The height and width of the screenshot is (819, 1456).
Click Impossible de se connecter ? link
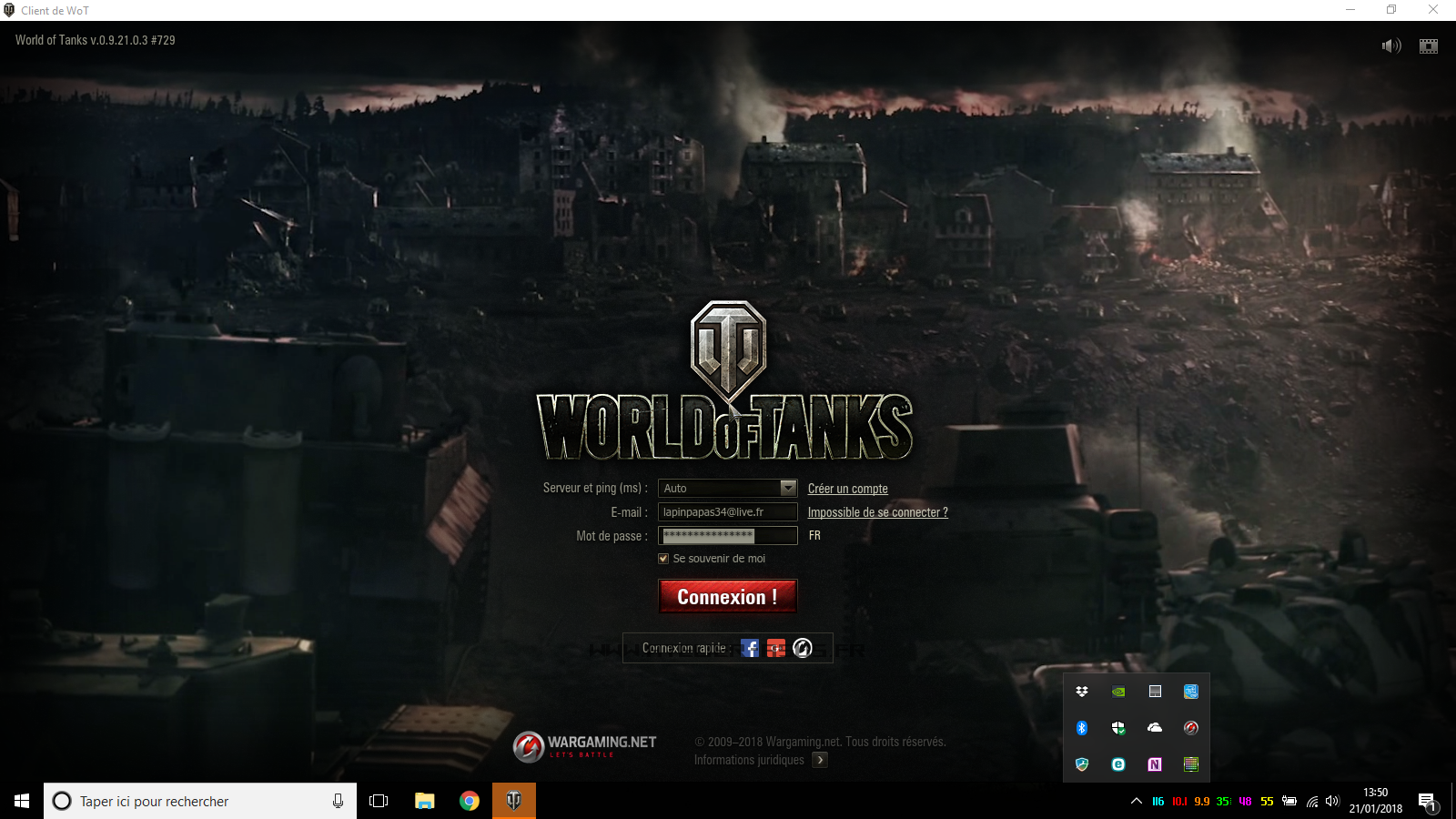click(877, 512)
